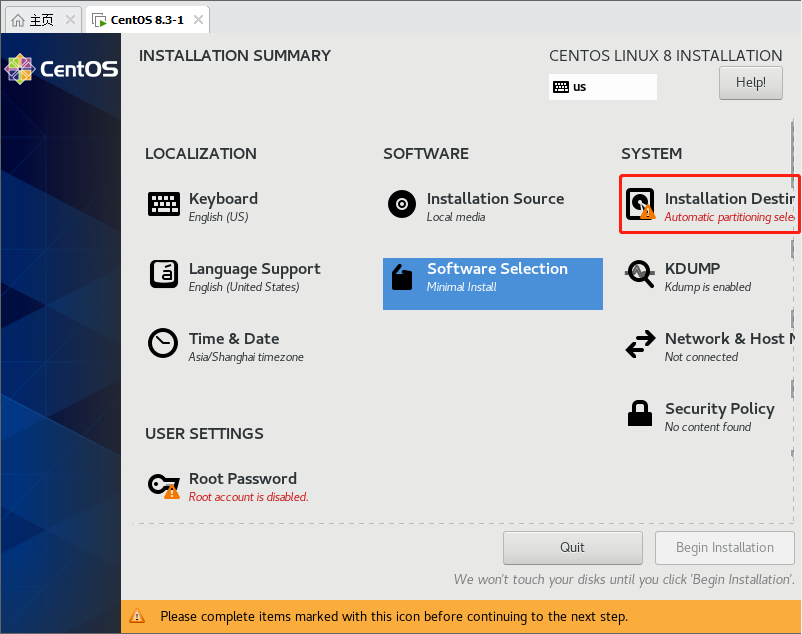802x634 pixels.
Task: Click the Security Policy label
Action: pos(720,409)
